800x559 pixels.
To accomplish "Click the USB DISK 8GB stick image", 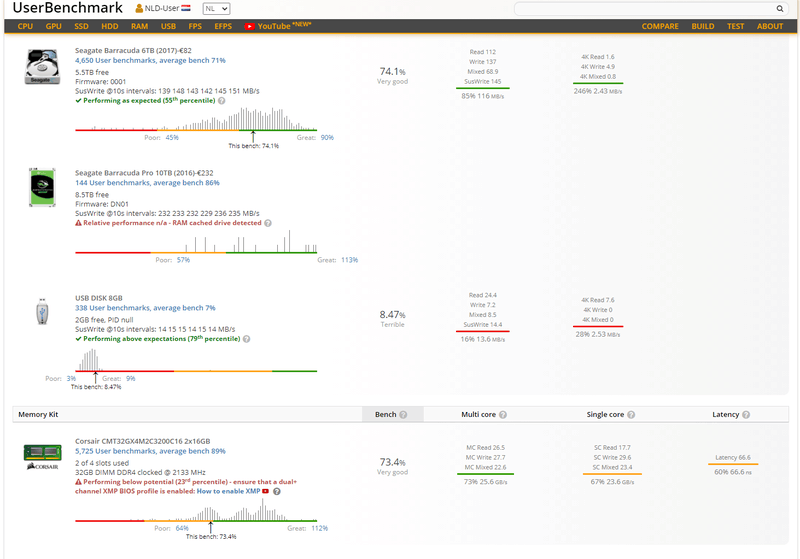I will click(x=42, y=312).
